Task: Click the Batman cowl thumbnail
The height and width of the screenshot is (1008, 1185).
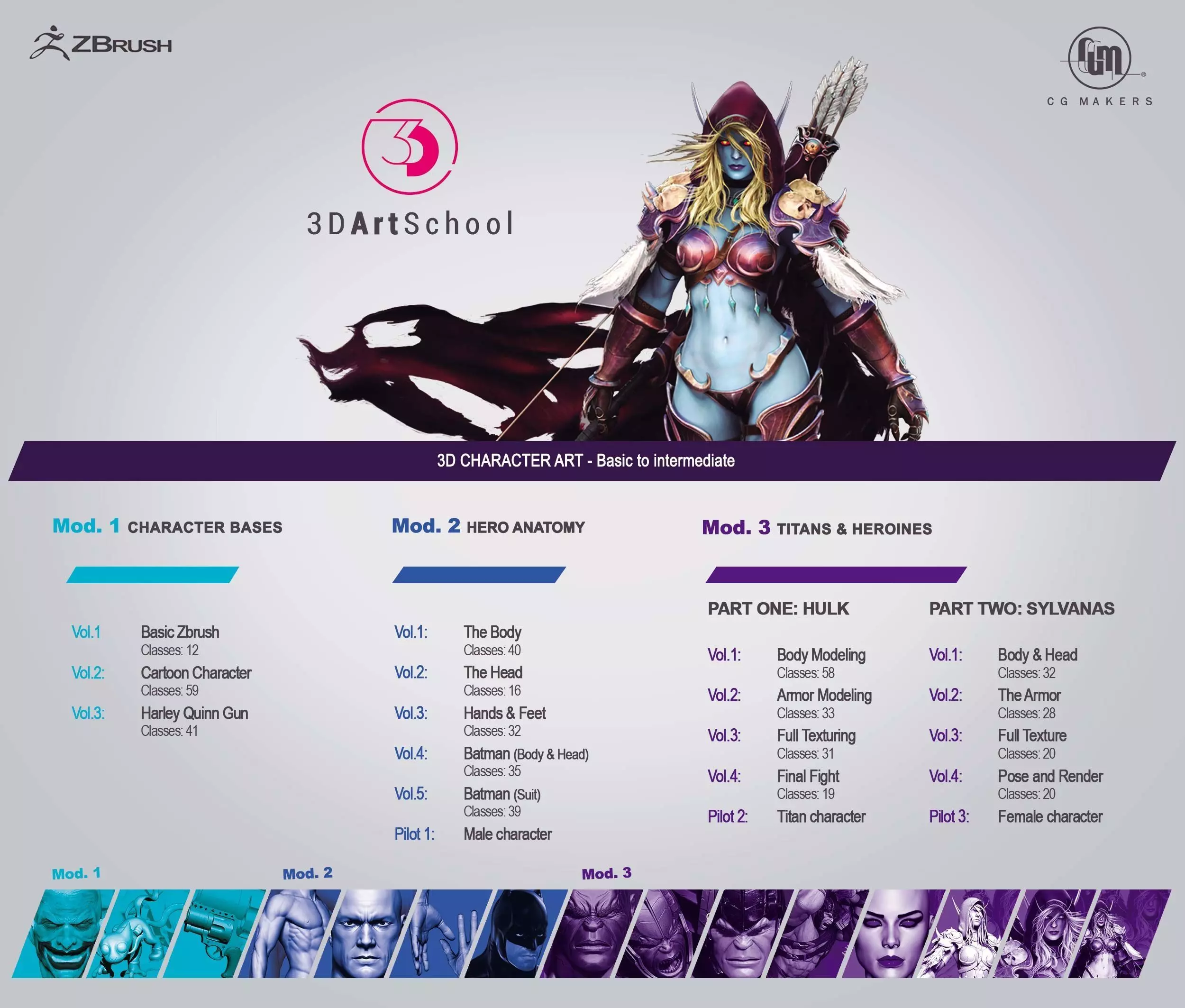Action: 517,933
